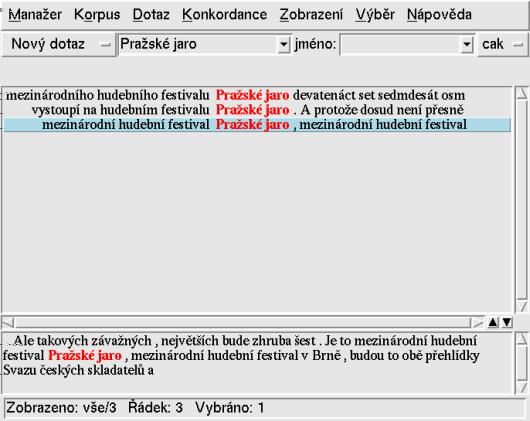Open the Manažer menu
The height and width of the screenshot is (421, 530).
click(x=35, y=15)
